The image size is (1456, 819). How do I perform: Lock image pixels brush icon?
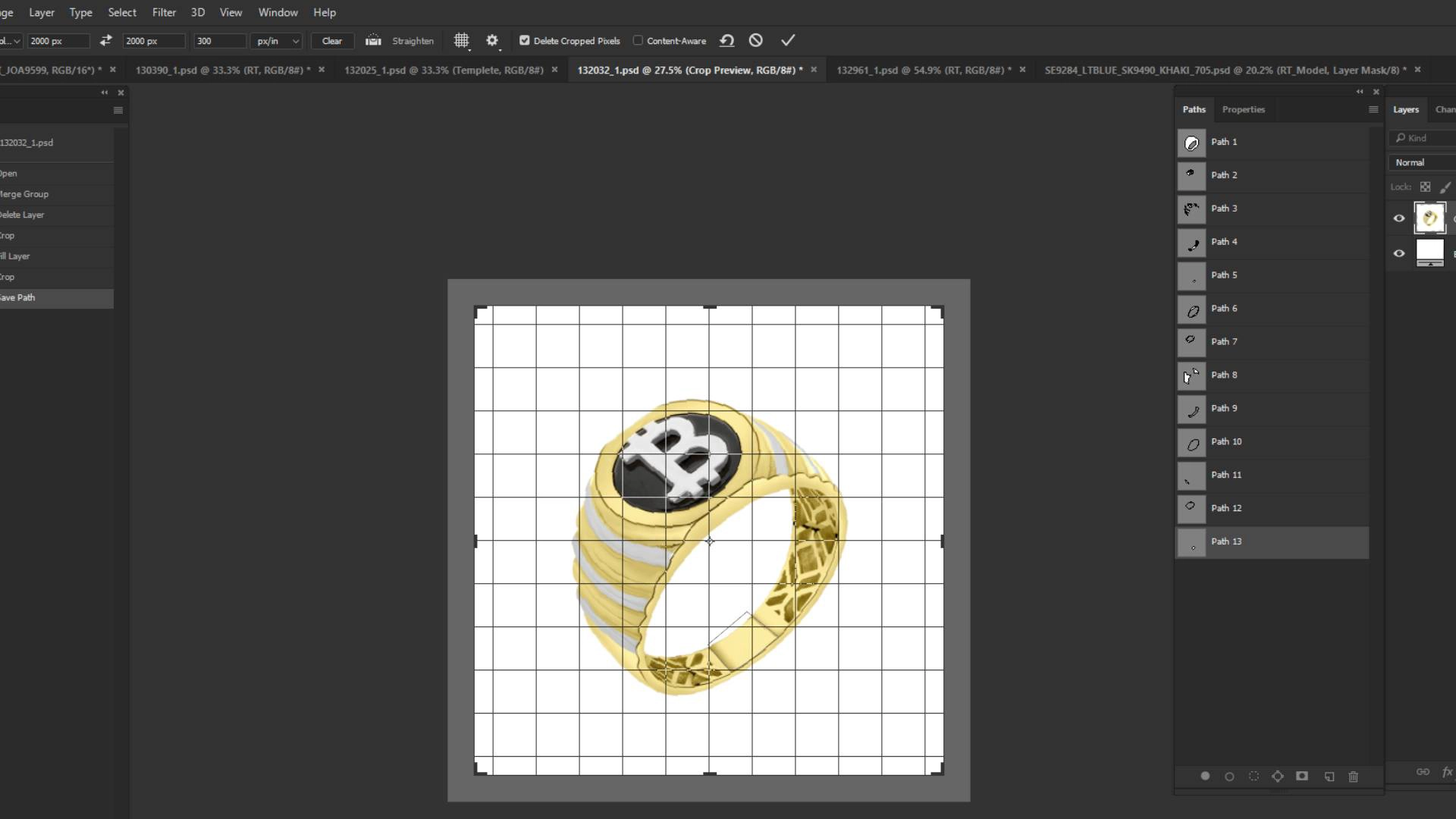pyautogui.click(x=1445, y=187)
